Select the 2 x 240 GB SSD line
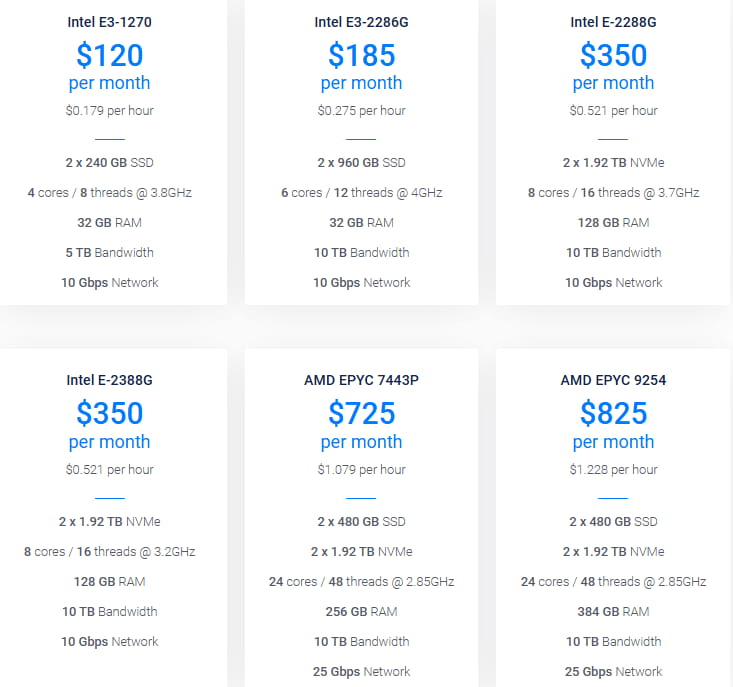The image size is (733, 687). pos(110,163)
